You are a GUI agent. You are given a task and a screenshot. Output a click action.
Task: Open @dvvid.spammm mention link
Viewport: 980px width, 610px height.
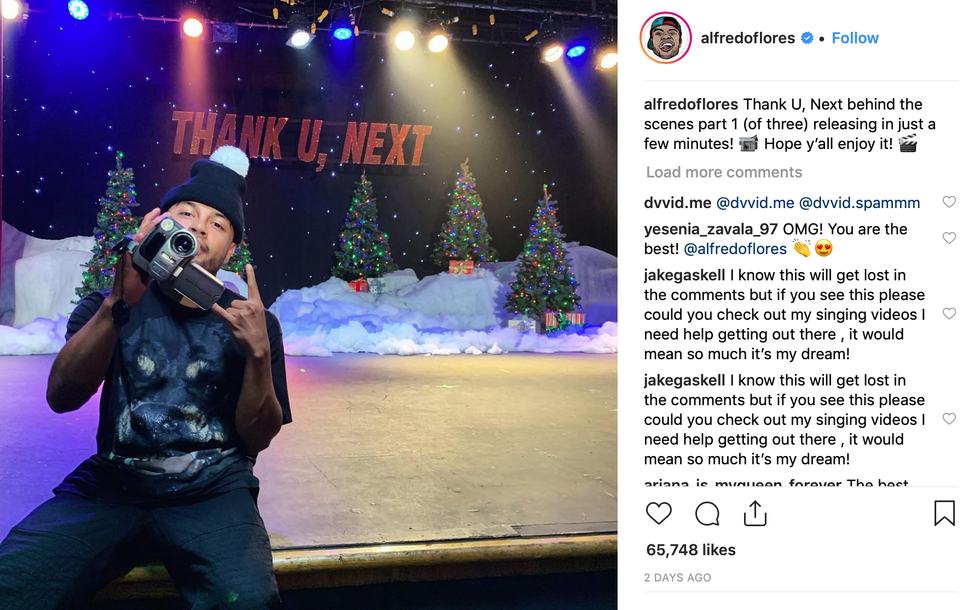pos(859,202)
